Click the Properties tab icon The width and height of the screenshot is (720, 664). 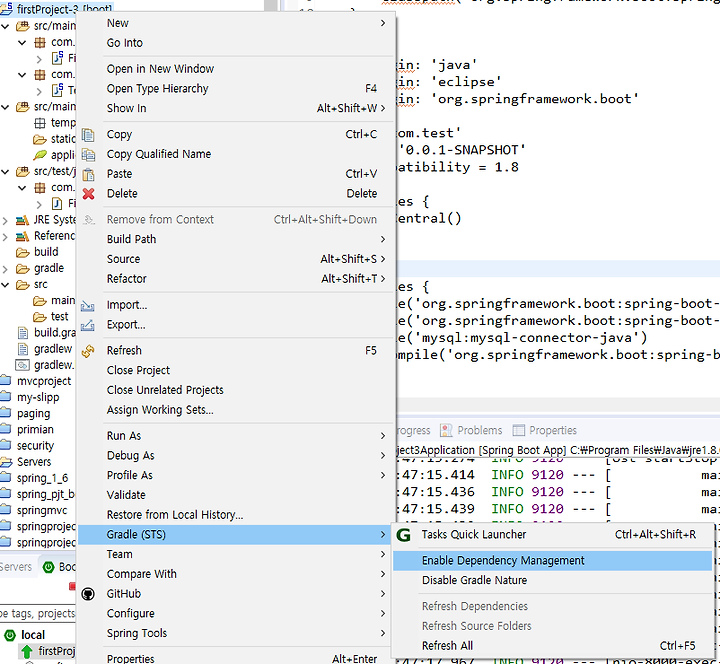pos(518,430)
